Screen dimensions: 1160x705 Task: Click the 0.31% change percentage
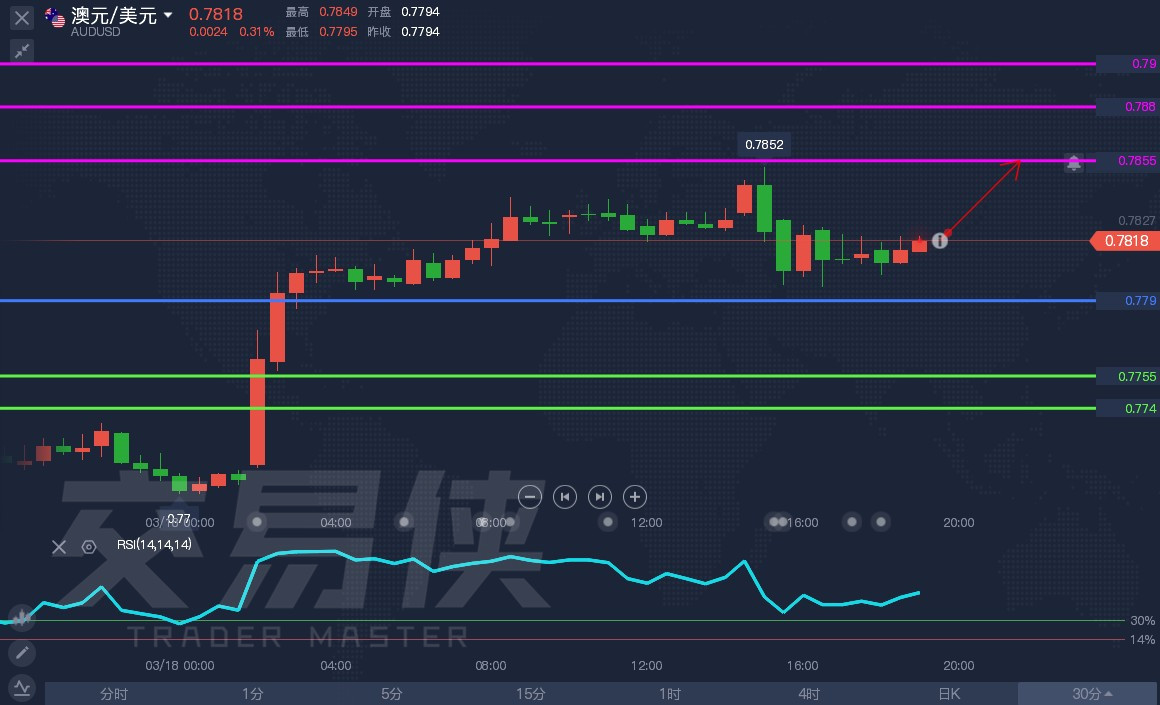257,32
